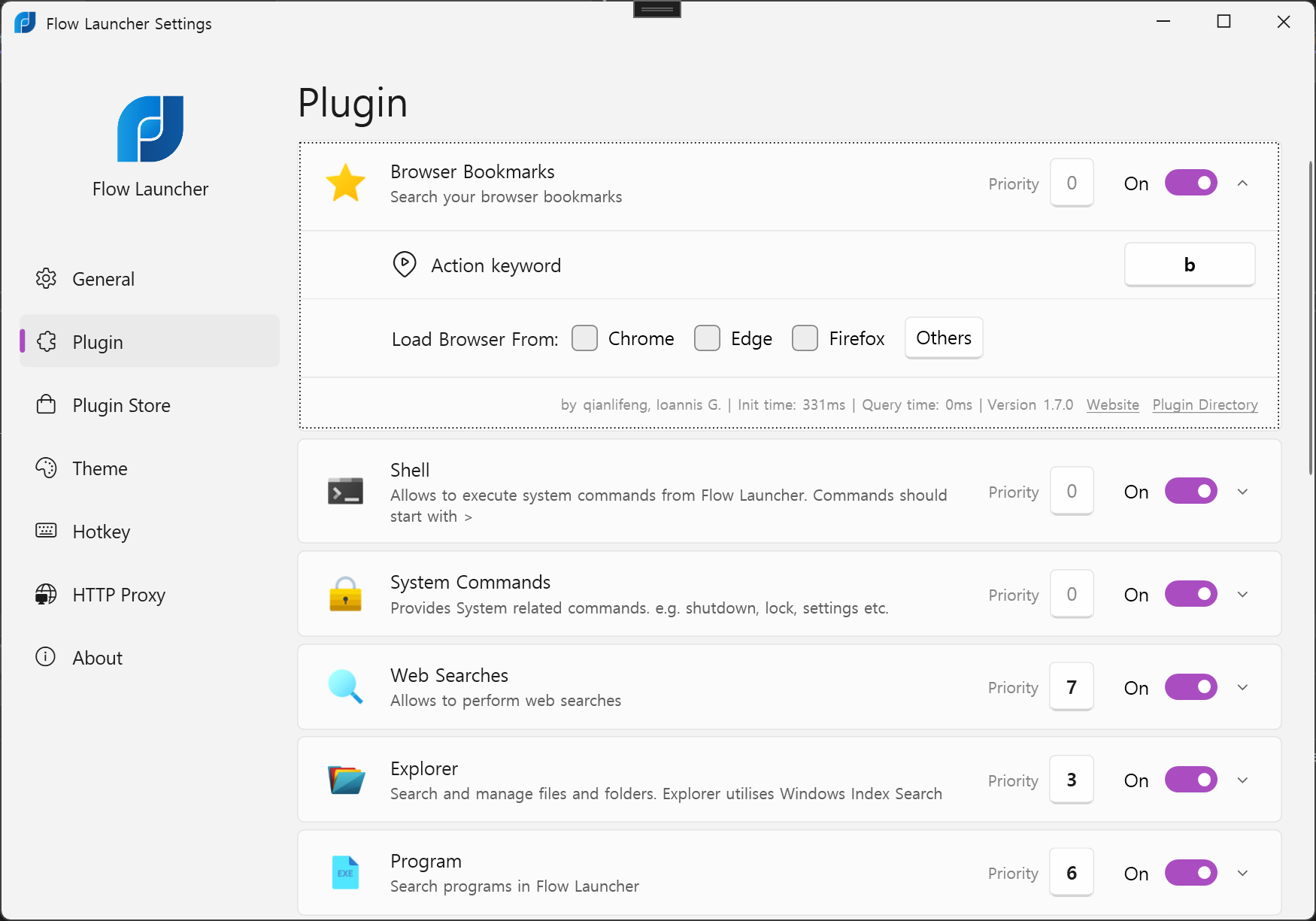Switch off the Web Searches plugin

tap(1191, 687)
